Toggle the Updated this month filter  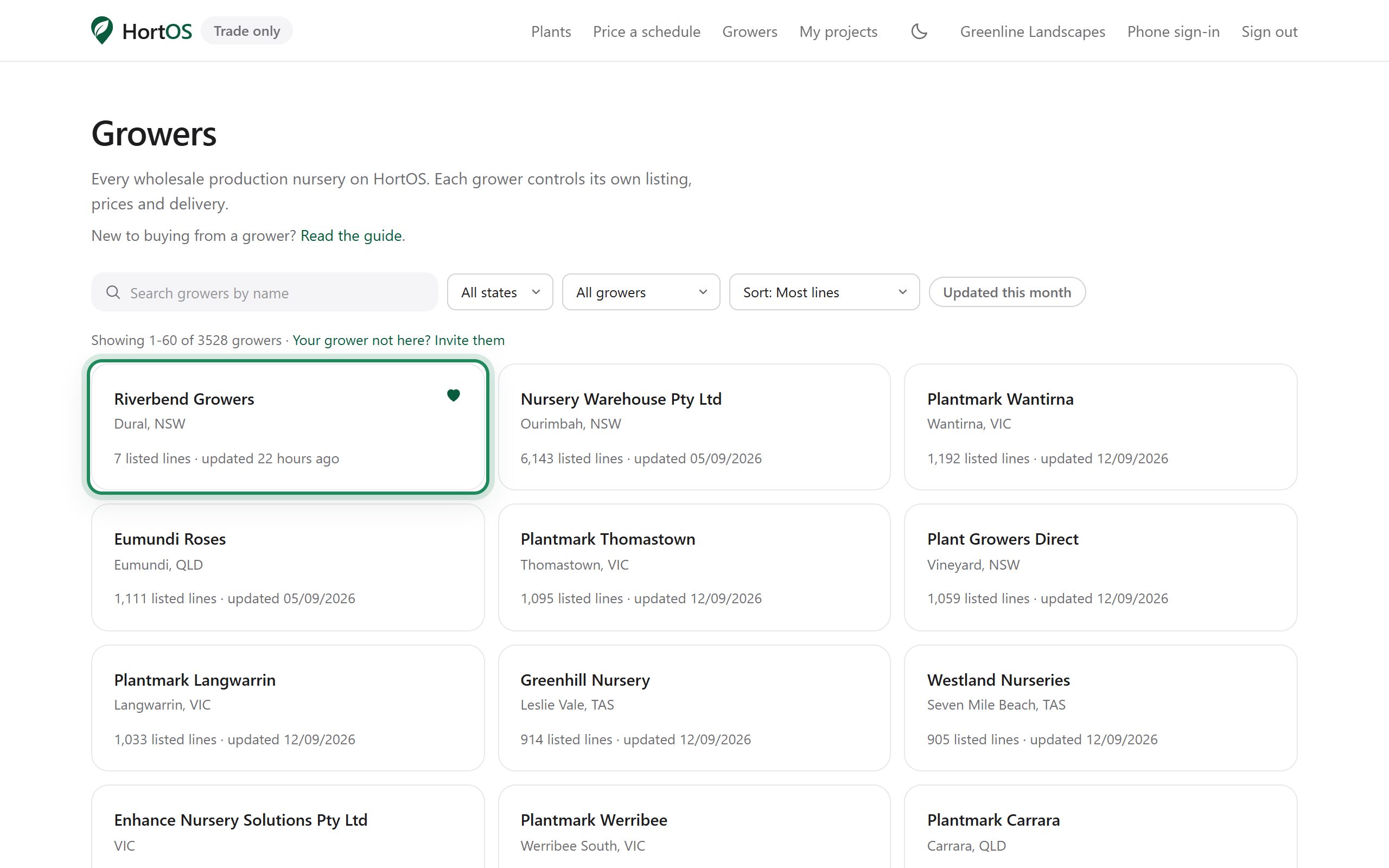1006,292
